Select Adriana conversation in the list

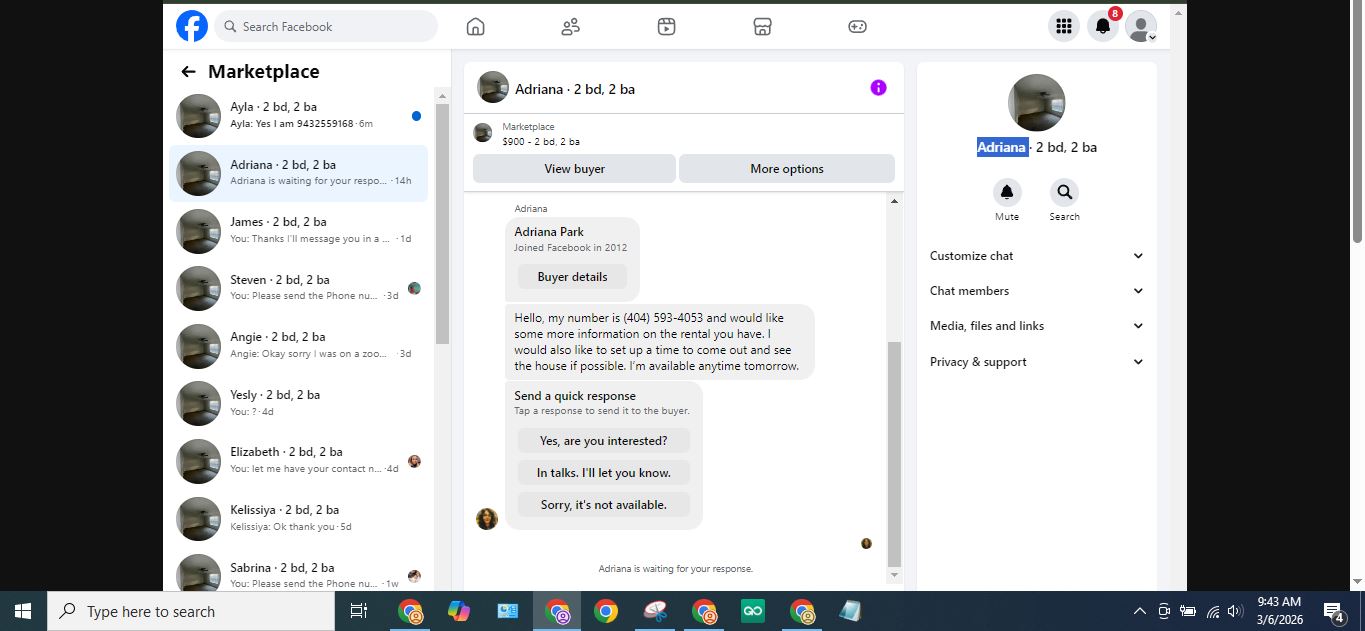tap(298, 173)
